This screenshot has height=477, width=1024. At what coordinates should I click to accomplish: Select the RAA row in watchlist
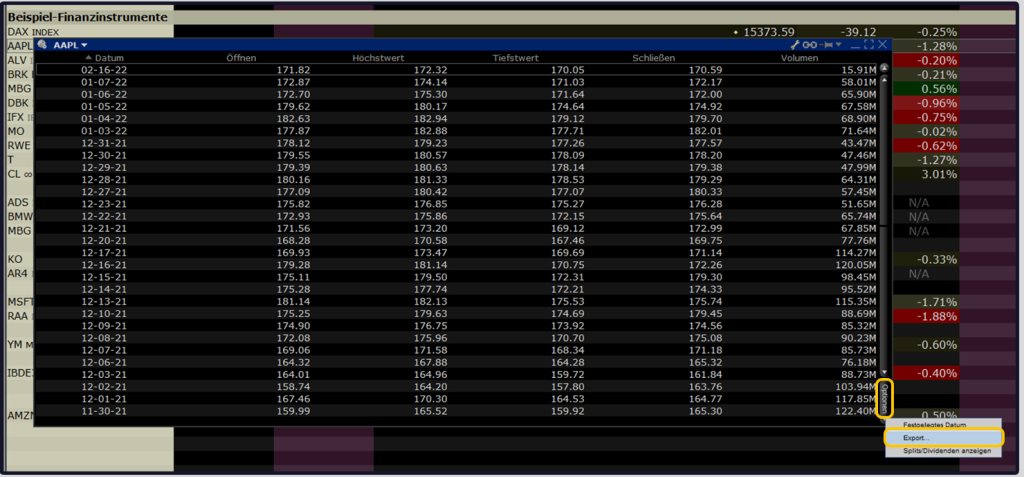click(18, 316)
